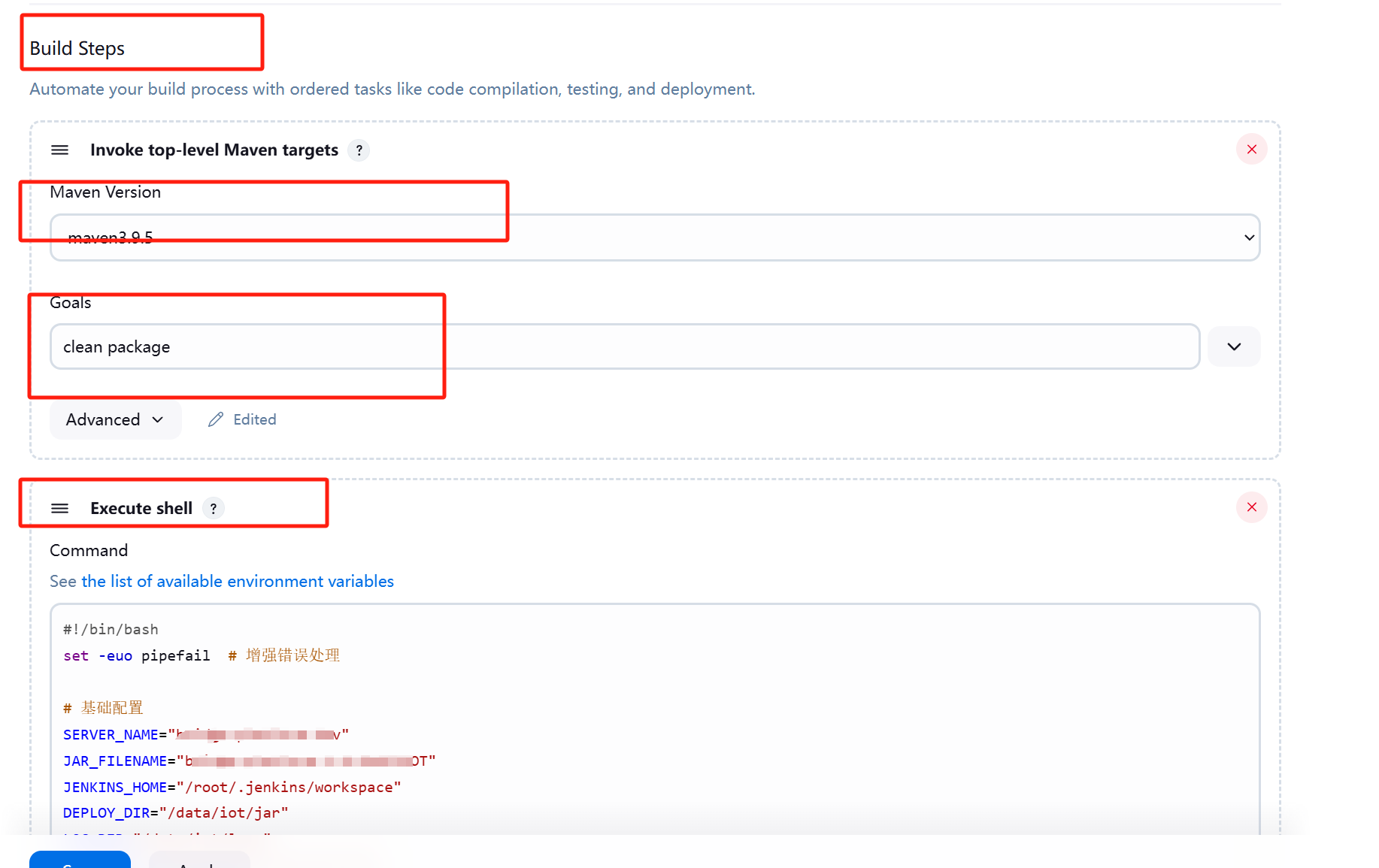Screen dimensions: 1379x868
Task: Click the set -euo pipefail line
Action: point(202,655)
